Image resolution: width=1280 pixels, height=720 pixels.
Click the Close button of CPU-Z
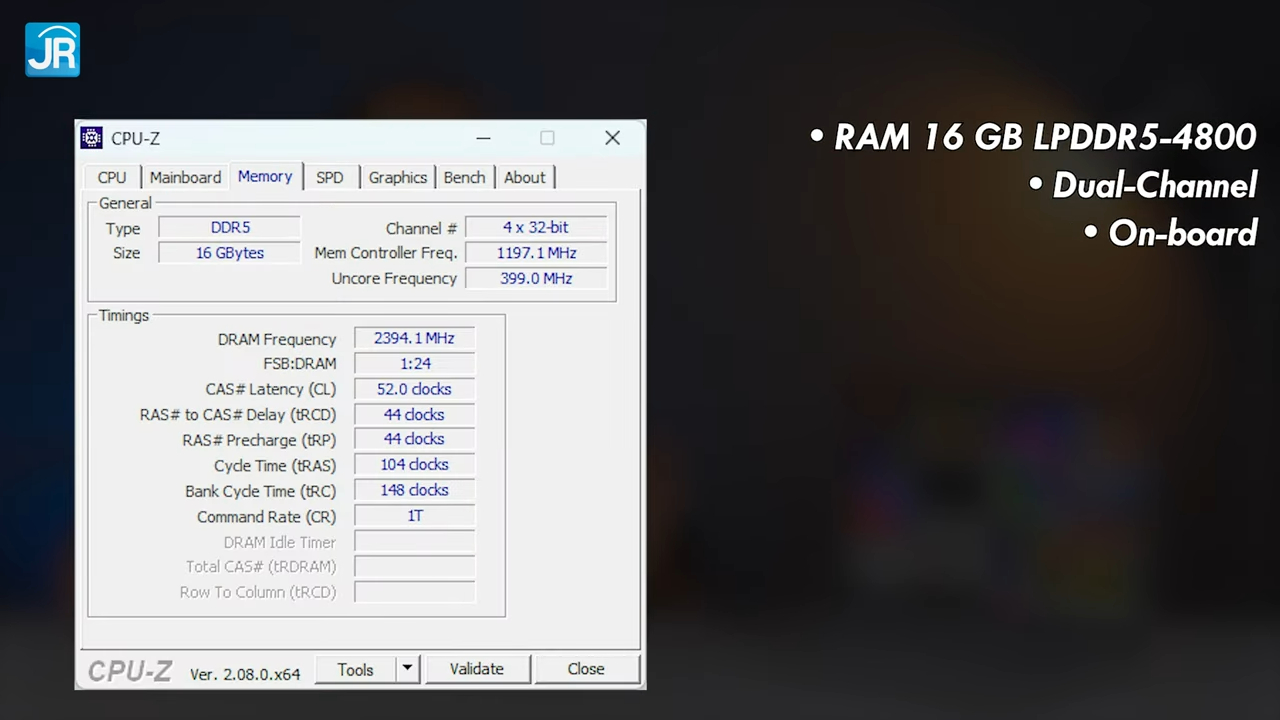point(585,669)
